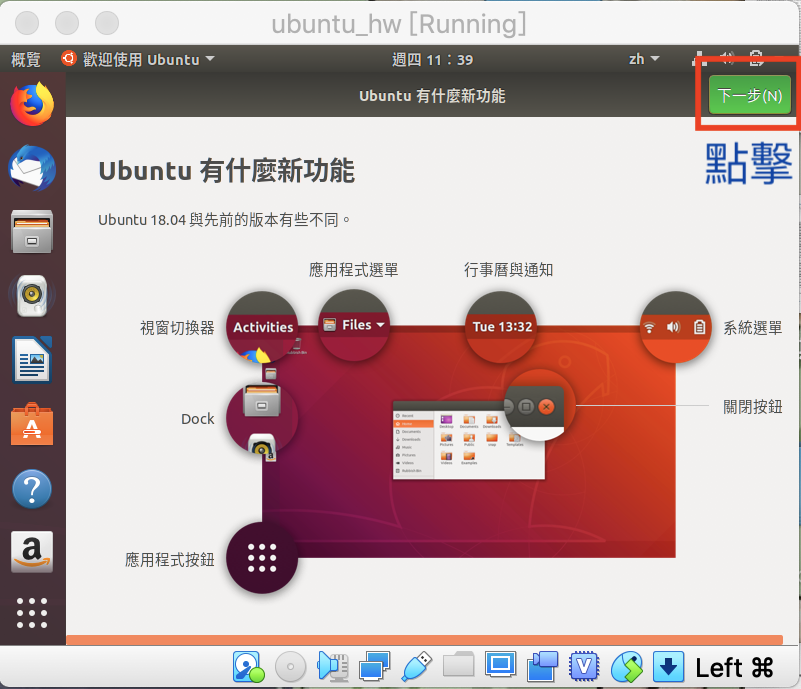This screenshot has height=689, width=801.
Task: Click the VirtualBox optical disc status icon
Action: pyautogui.click(x=291, y=667)
